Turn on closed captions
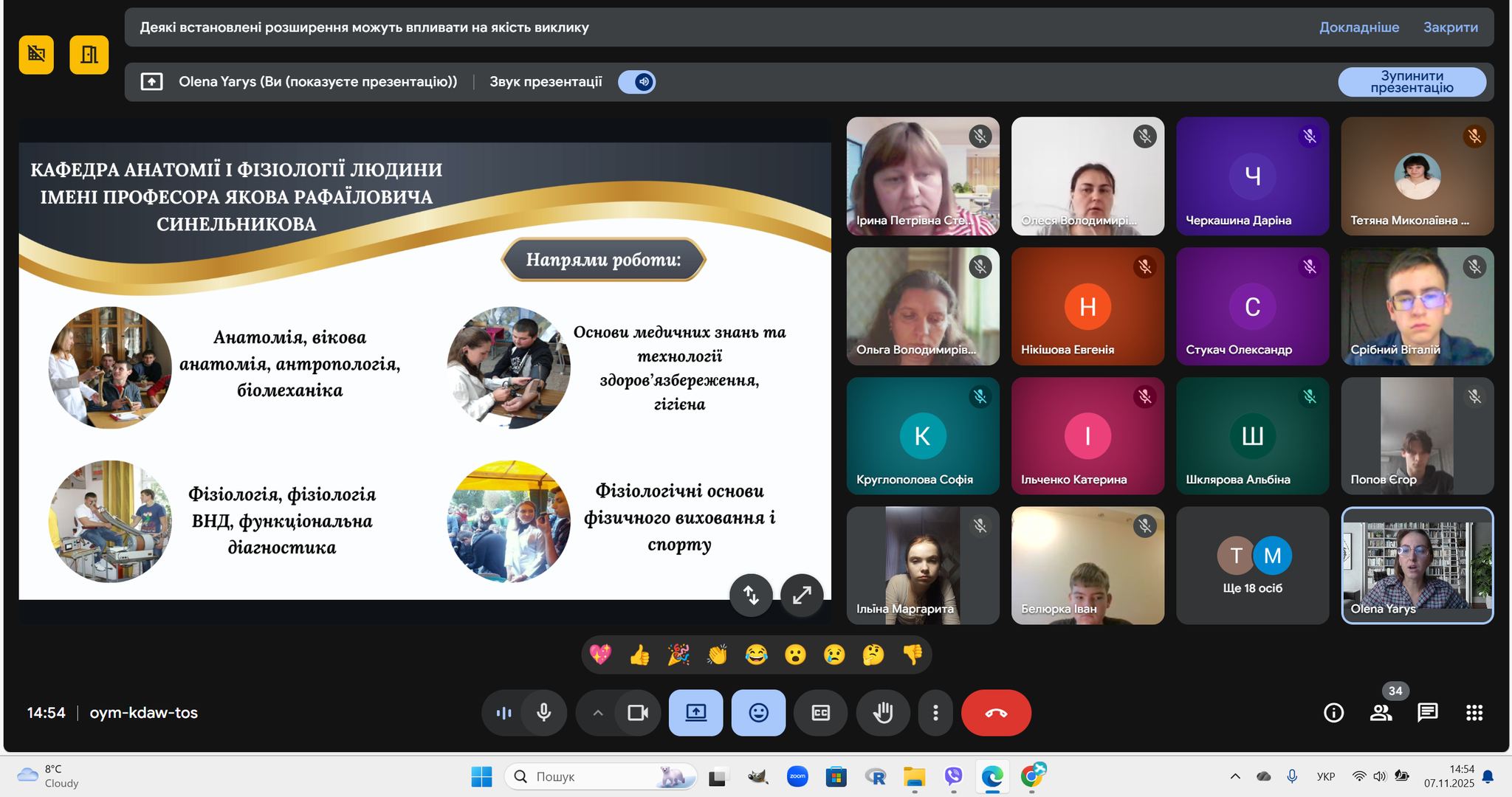 pyautogui.click(x=820, y=713)
